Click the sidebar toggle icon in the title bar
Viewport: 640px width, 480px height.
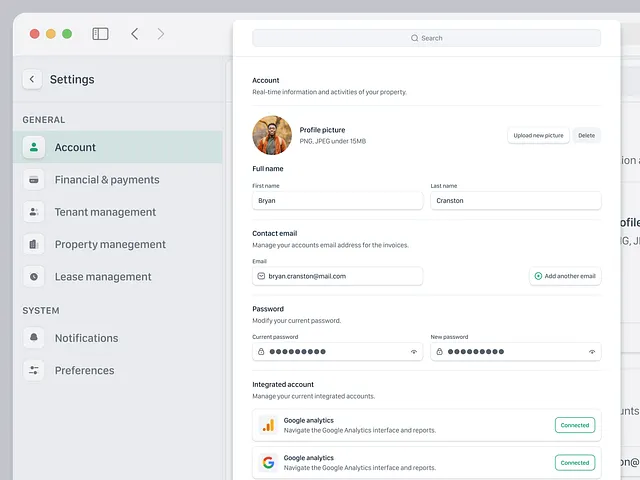[100, 34]
